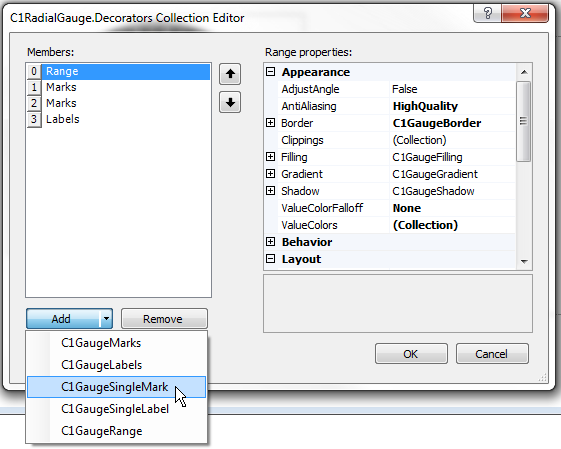Select the Labels member at index 3
The width and height of the screenshot is (561, 449).
(x=118, y=119)
